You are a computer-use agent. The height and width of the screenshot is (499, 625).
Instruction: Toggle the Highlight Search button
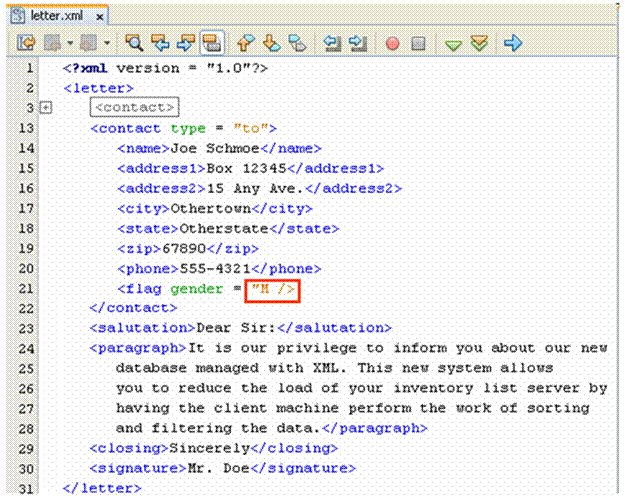tap(212, 43)
